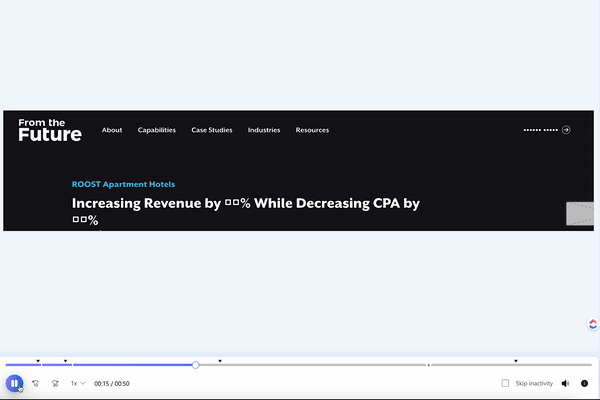Rewind the replay by 10 seconds

pyautogui.click(x=36, y=383)
